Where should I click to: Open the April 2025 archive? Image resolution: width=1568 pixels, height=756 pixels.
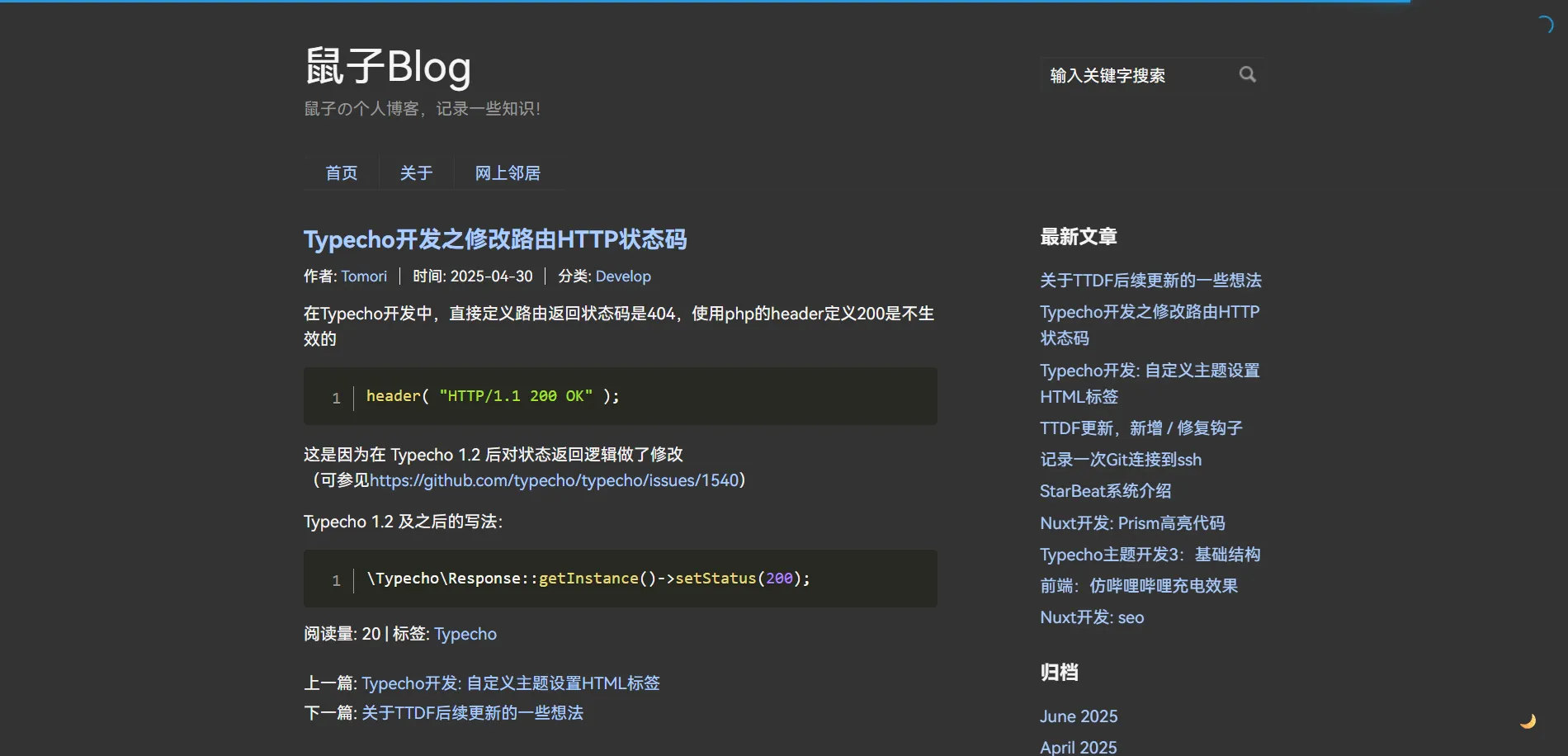[1078, 747]
